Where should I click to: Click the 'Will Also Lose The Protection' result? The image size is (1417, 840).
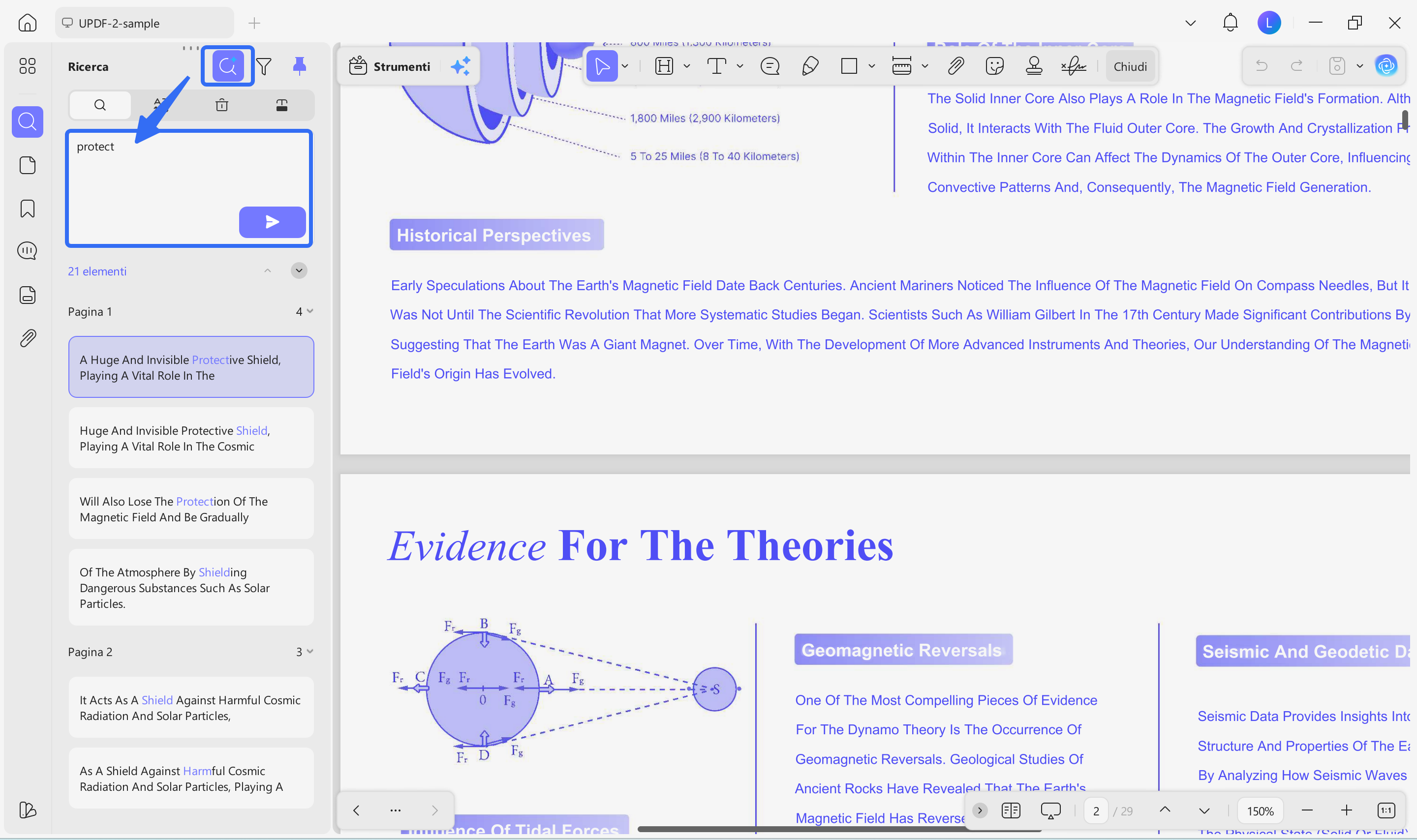pos(191,509)
